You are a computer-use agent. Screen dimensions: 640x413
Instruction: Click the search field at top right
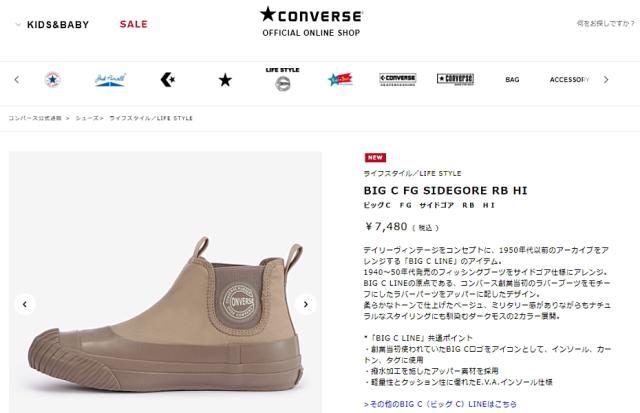pos(605,23)
